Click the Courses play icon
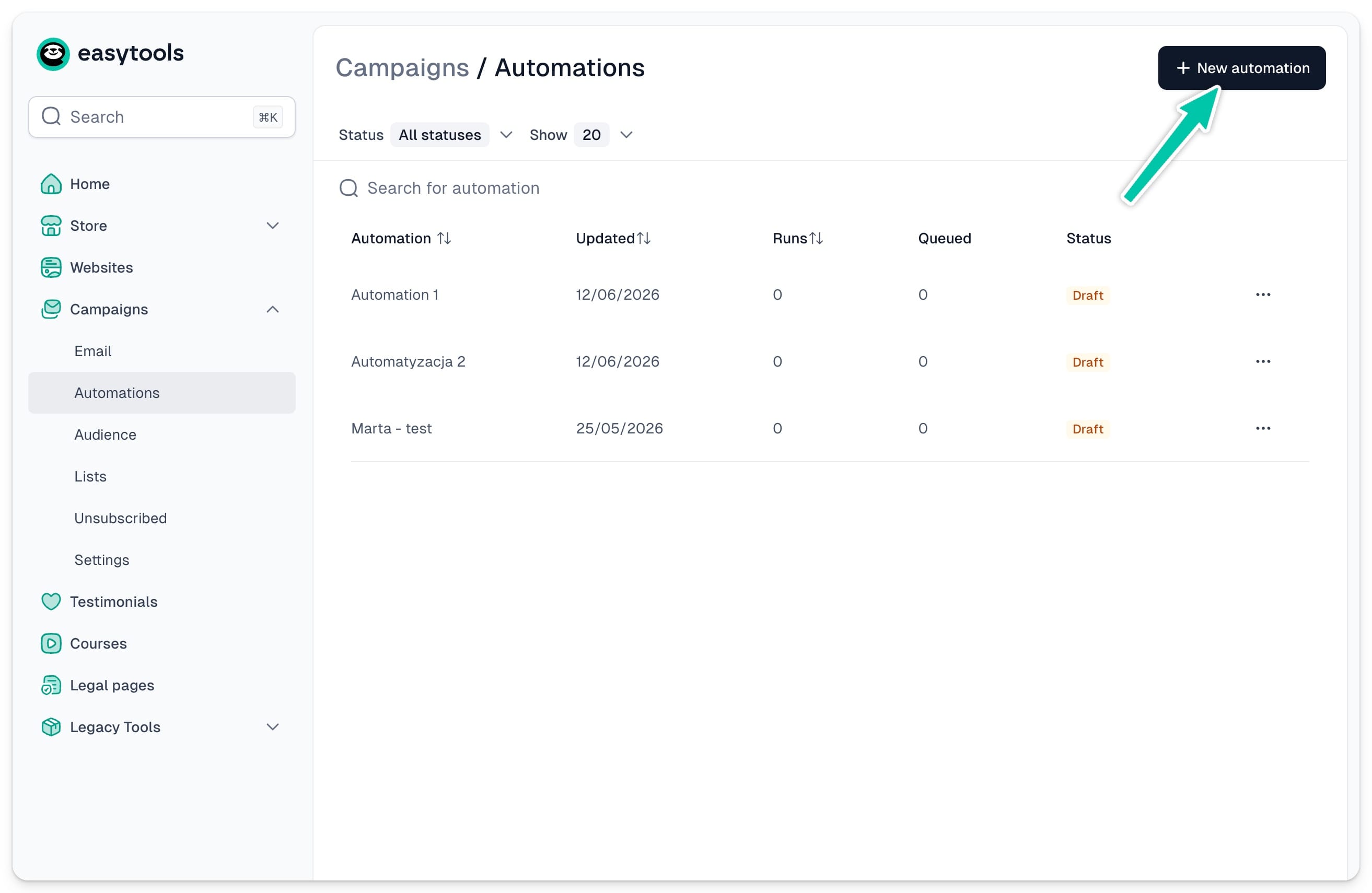The image size is (1372, 893). (x=51, y=643)
